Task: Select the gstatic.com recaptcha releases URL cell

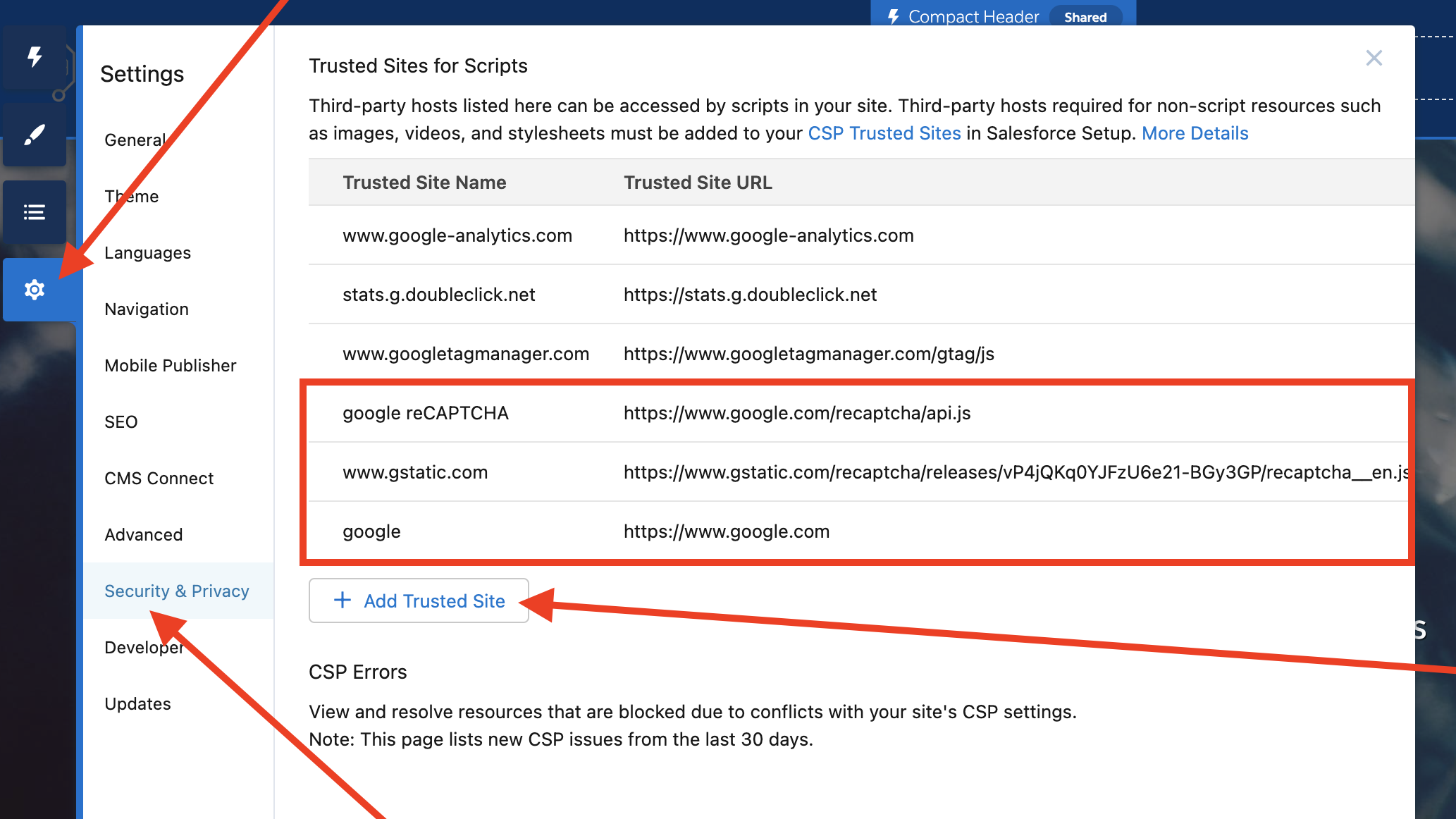Action: tap(1016, 472)
